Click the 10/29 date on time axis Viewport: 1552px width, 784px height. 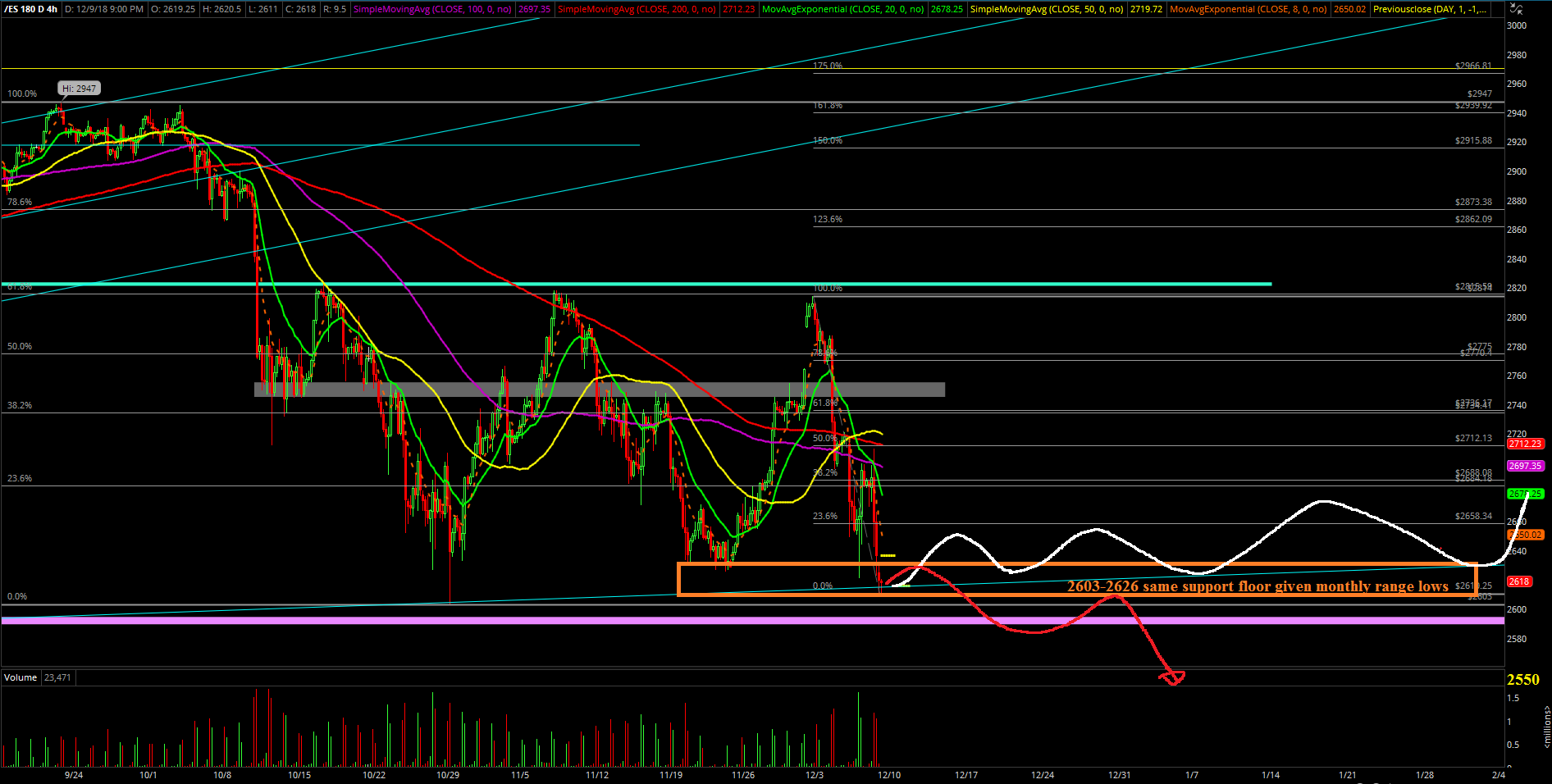pos(448,775)
